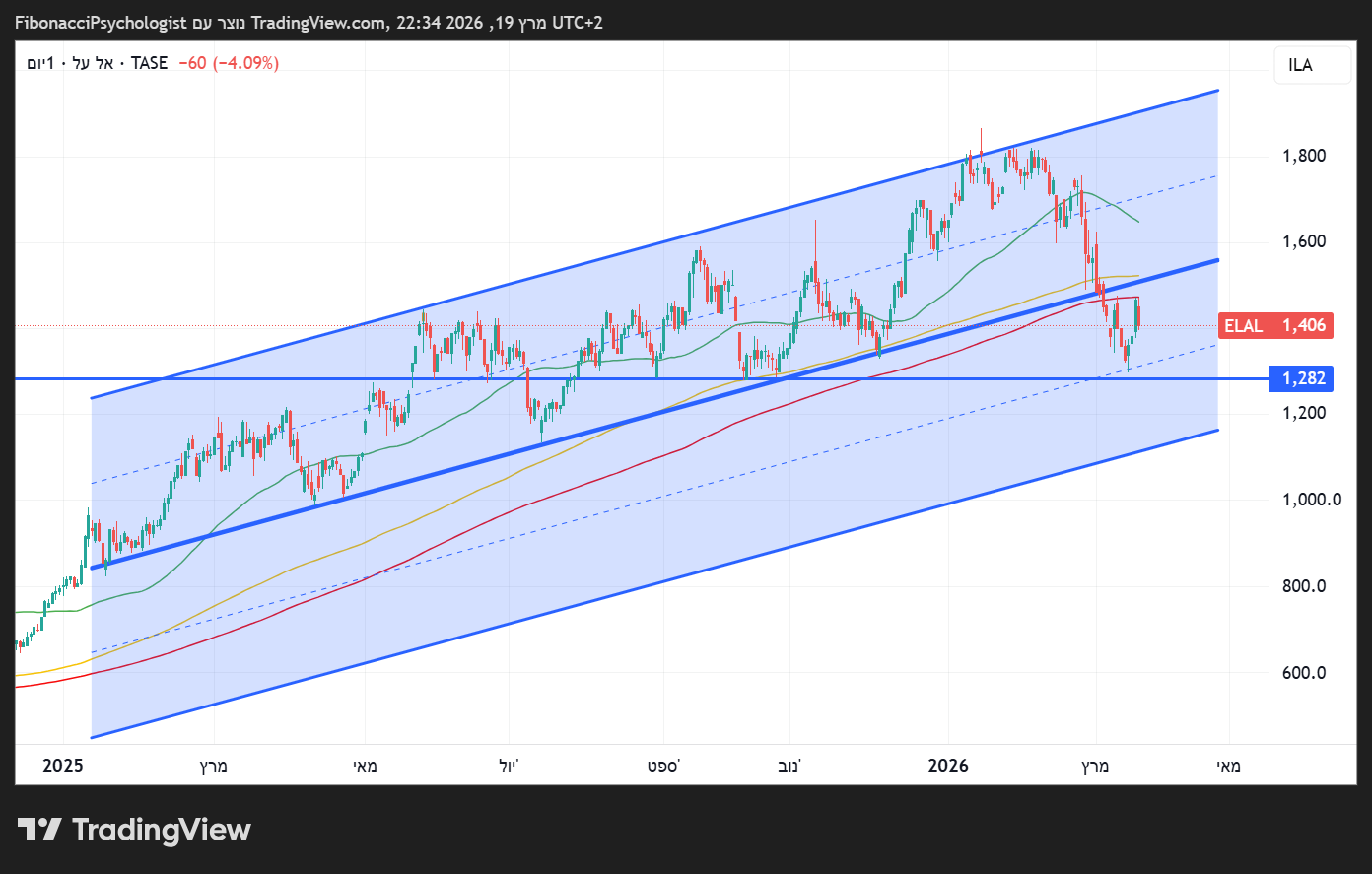Click the 1,406 current price label
This screenshot has height=874, width=1372.
pos(1303,325)
